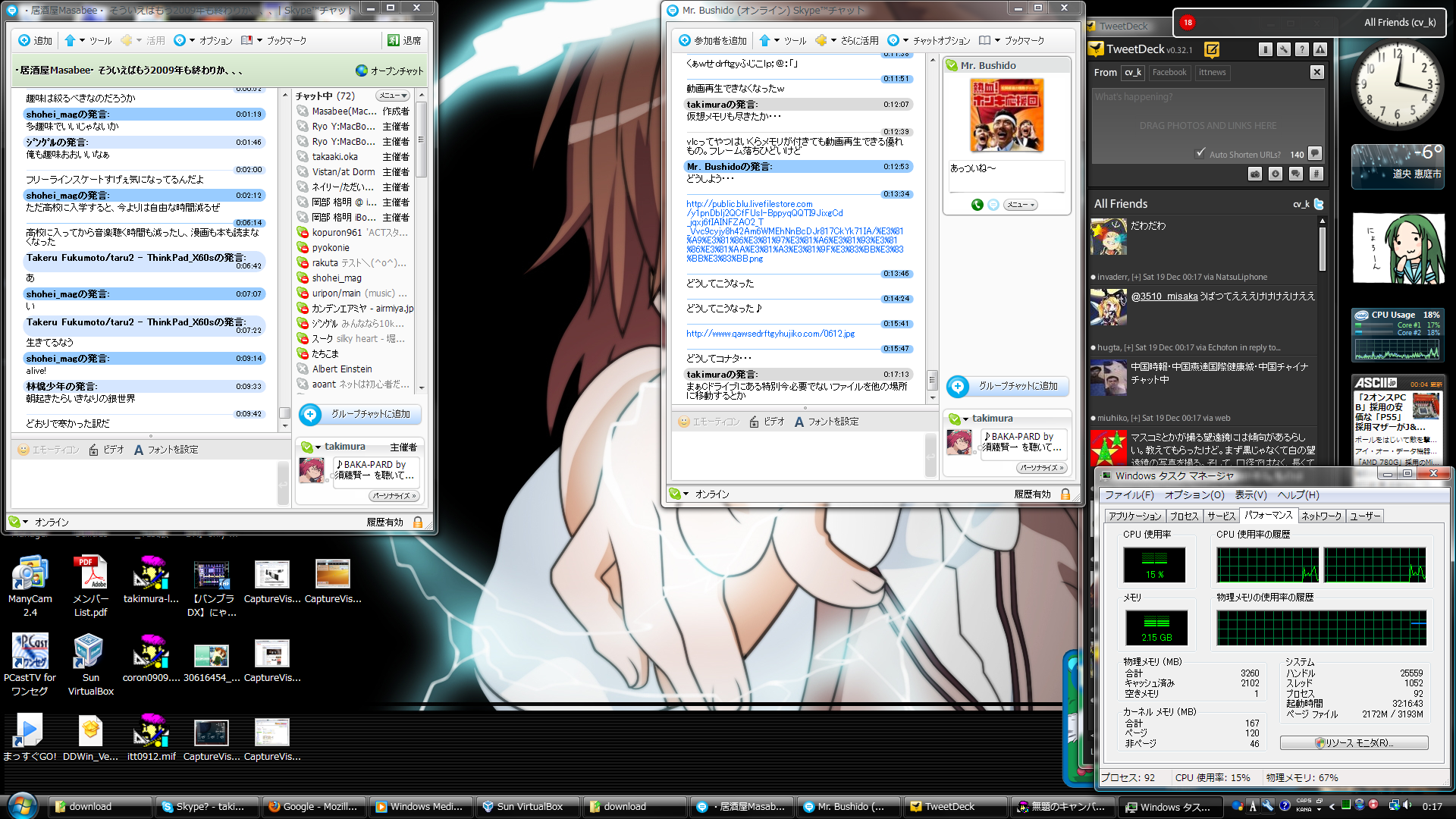Open メニュー dropdown beside チャット中 (72)
This screenshot has height=819, width=1456.
[x=393, y=96]
